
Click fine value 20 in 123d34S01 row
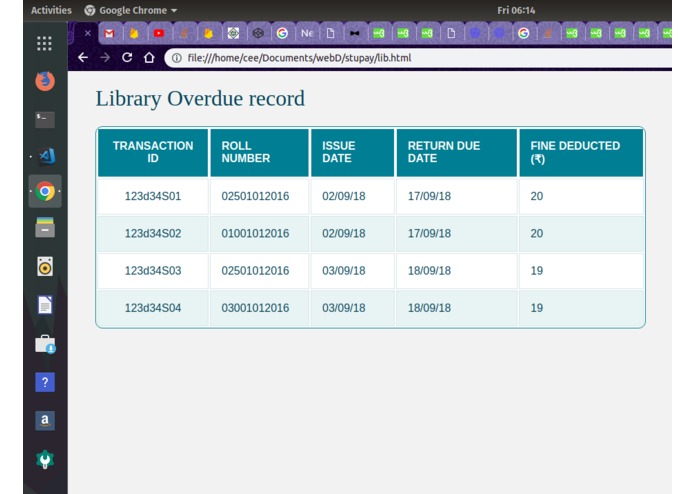[x=537, y=196]
